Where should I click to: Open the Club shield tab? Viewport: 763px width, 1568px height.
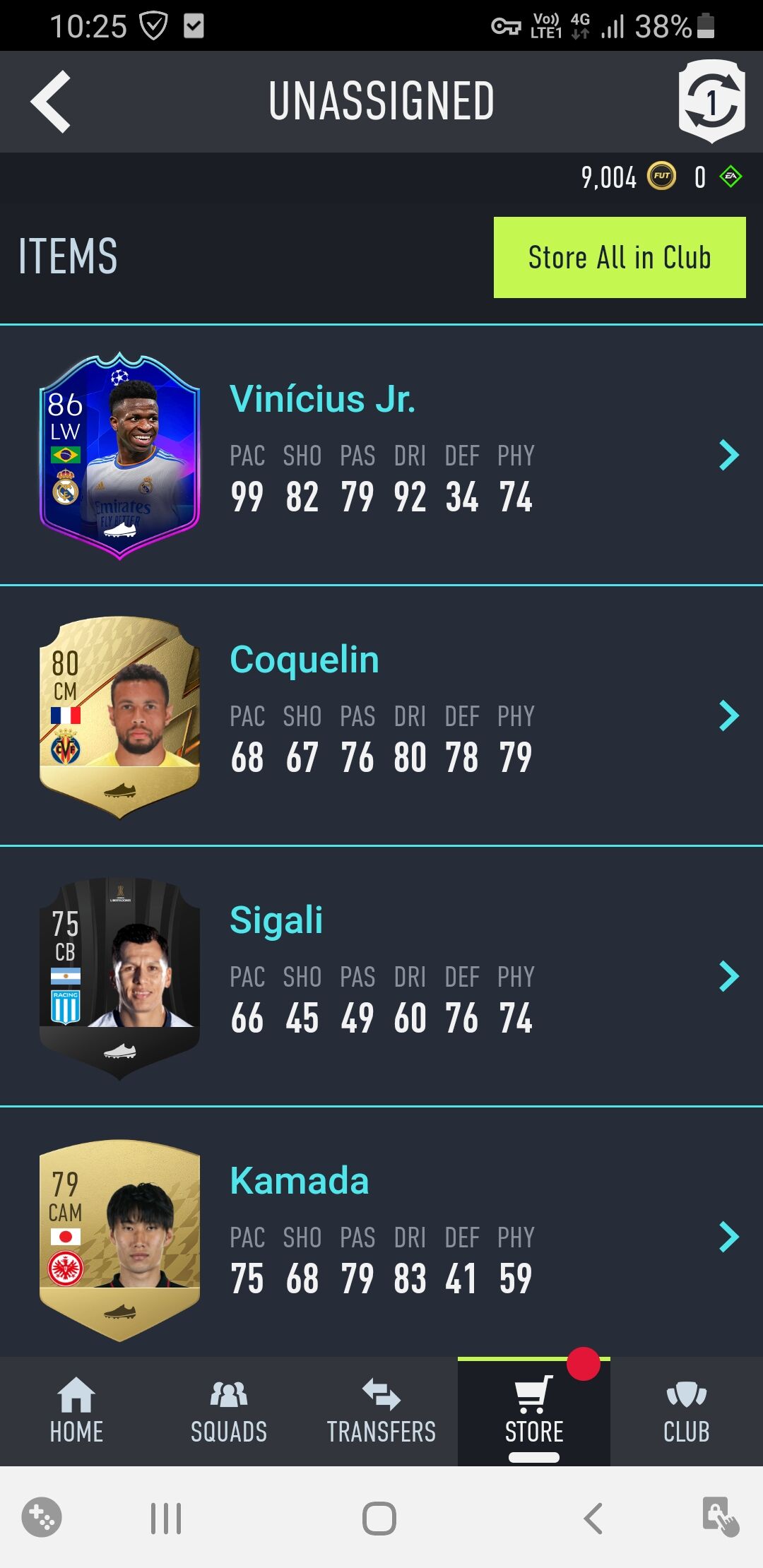[x=687, y=1410]
